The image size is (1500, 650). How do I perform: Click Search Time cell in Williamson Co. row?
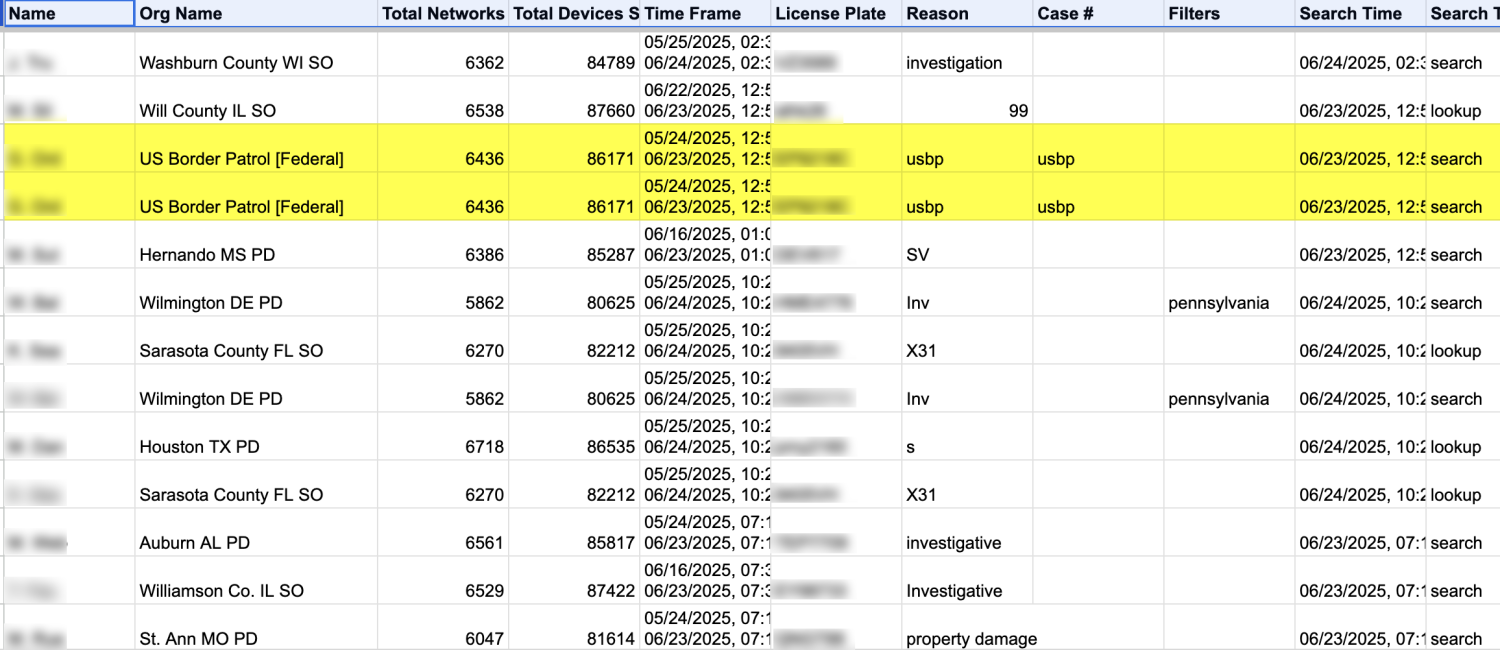1360,581
